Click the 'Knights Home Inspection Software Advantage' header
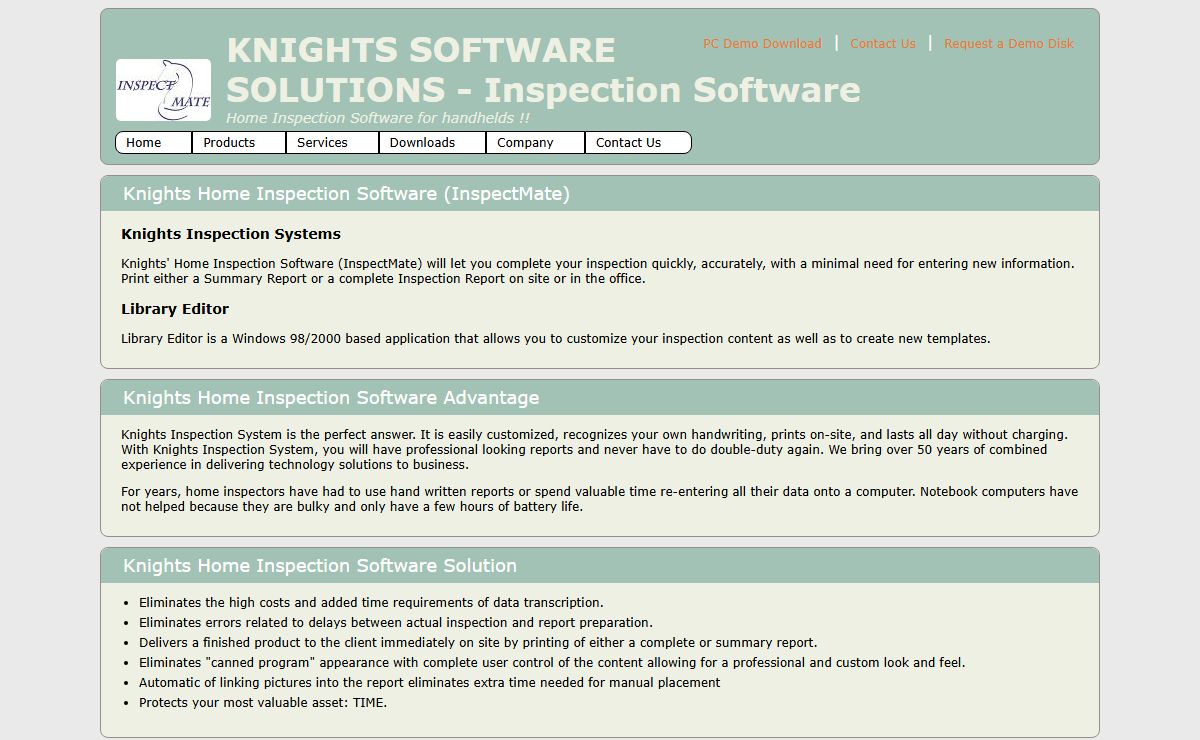Screen dimensions: 1200x740 click(x=600, y=398)
